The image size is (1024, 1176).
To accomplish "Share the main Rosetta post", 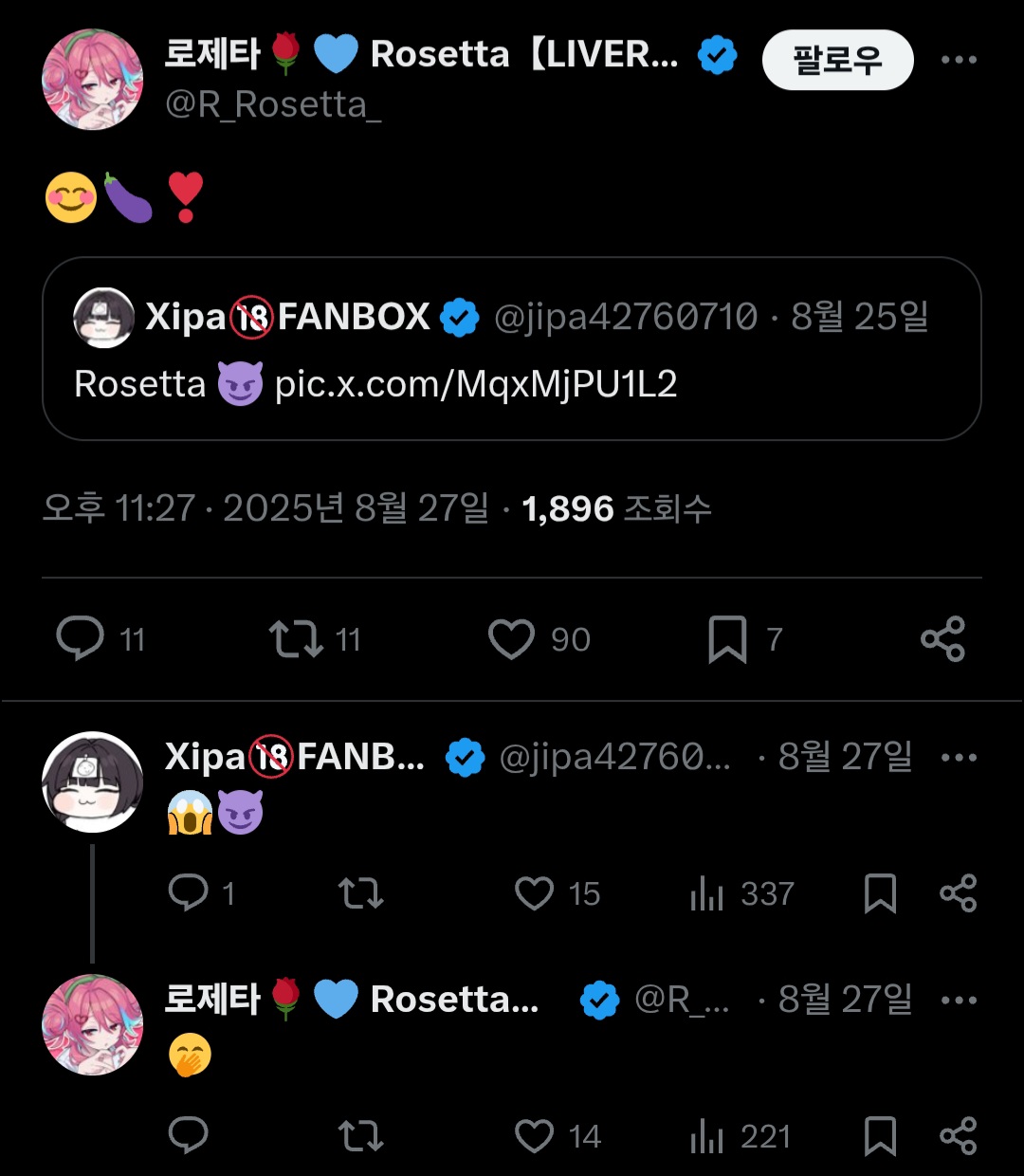I will (942, 639).
